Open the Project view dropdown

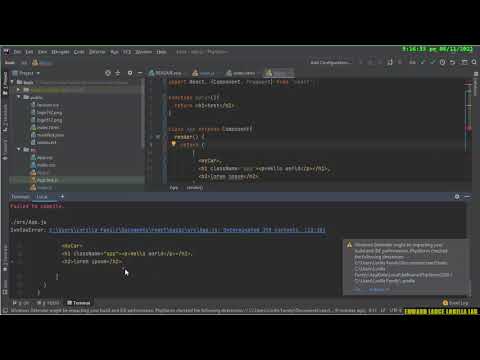coord(26,73)
